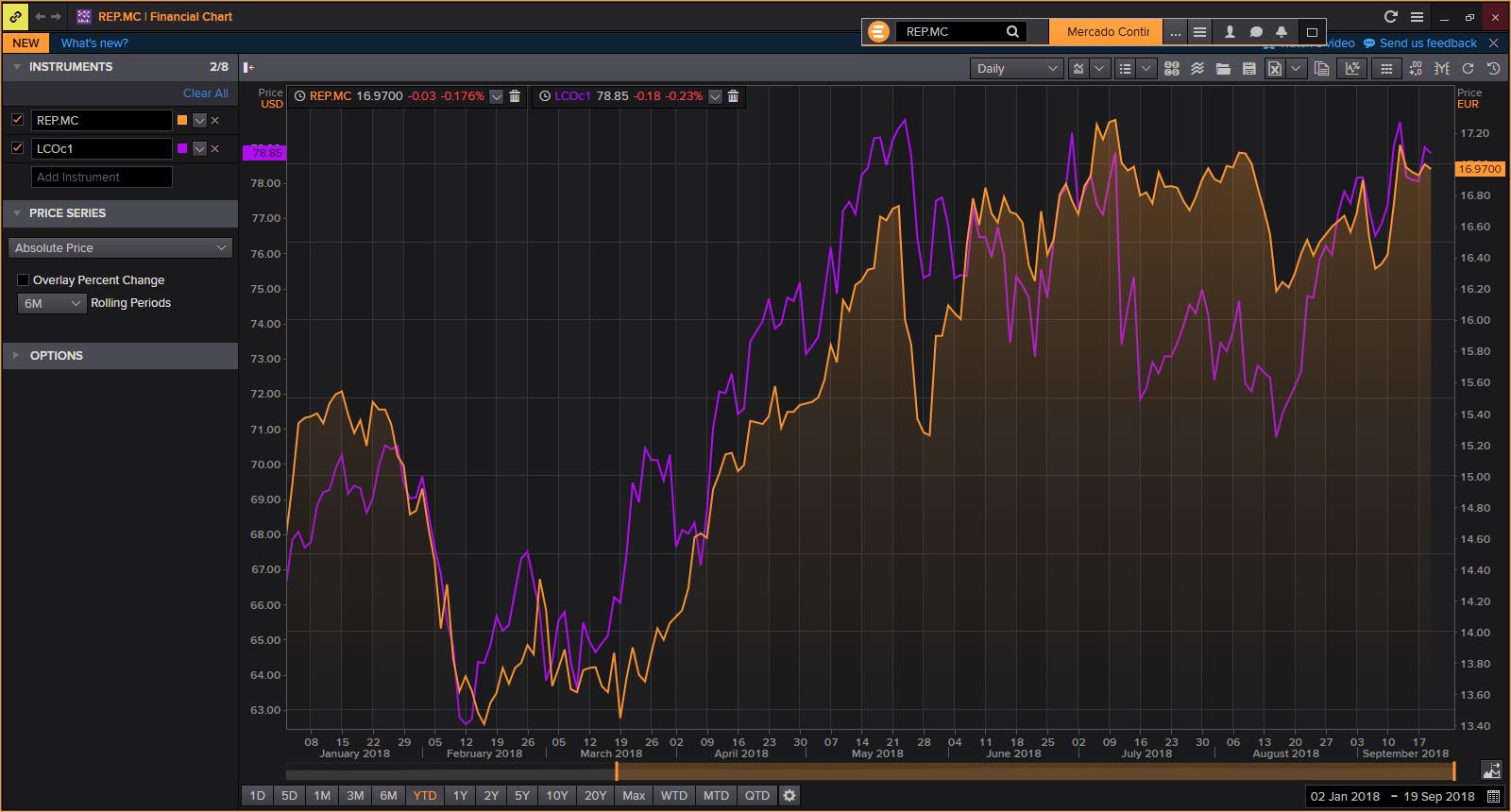Click the wavy lines analysis icon
This screenshot has height=812, width=1511.
tap(1197, 68)
